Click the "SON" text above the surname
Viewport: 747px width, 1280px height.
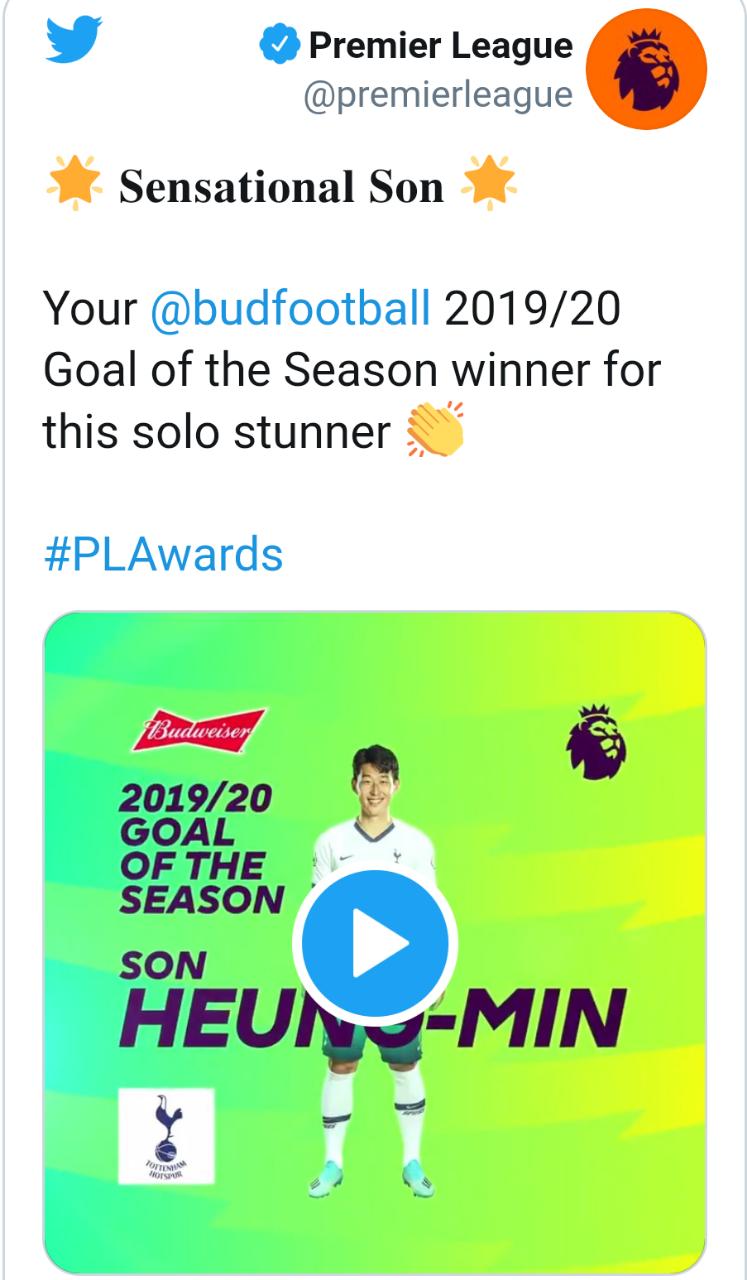pos(162,966)
